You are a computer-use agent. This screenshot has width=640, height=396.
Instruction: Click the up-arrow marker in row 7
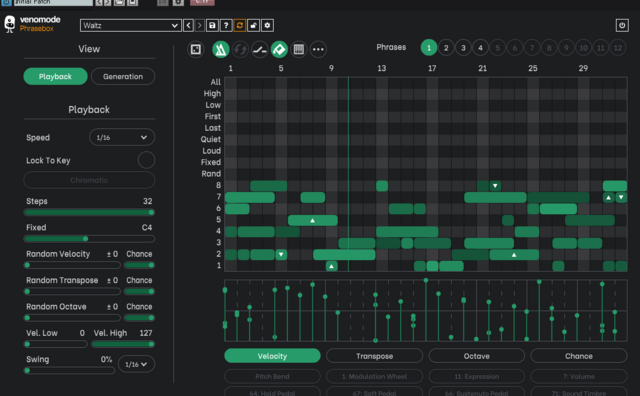pos(609,197)
